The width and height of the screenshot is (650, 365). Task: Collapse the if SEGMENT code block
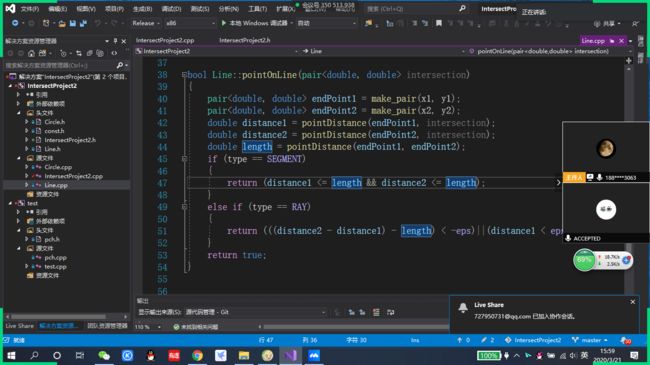click(x=184, y=159)
